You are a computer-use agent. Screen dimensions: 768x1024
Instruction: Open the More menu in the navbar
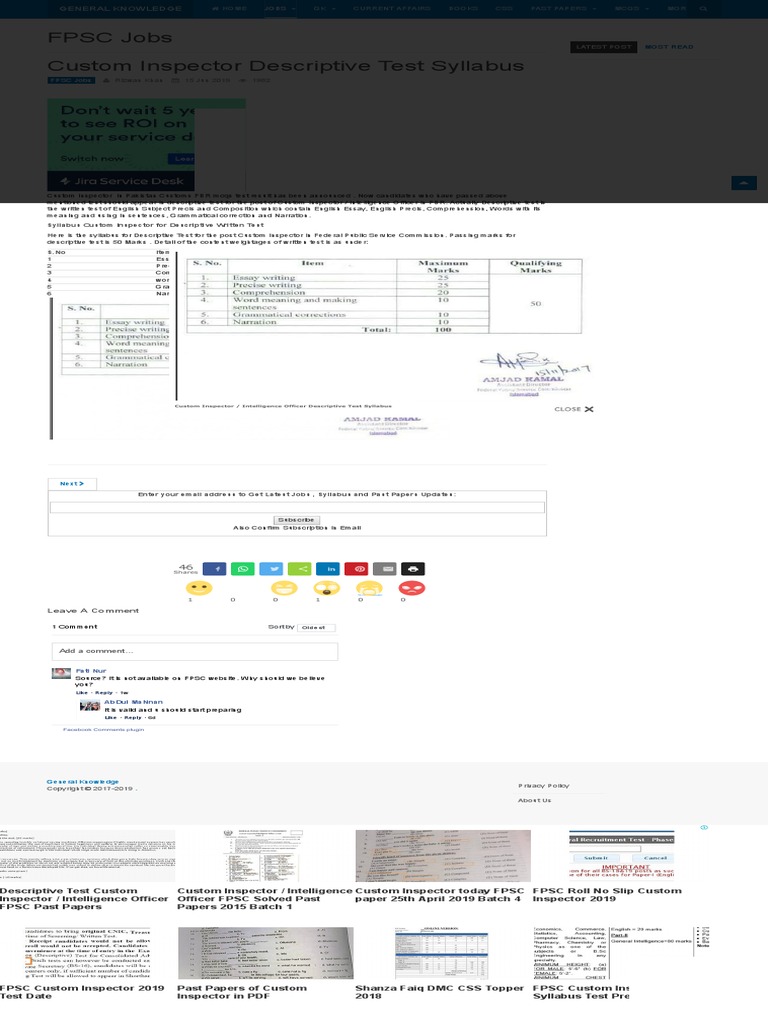tap(677, 8)
